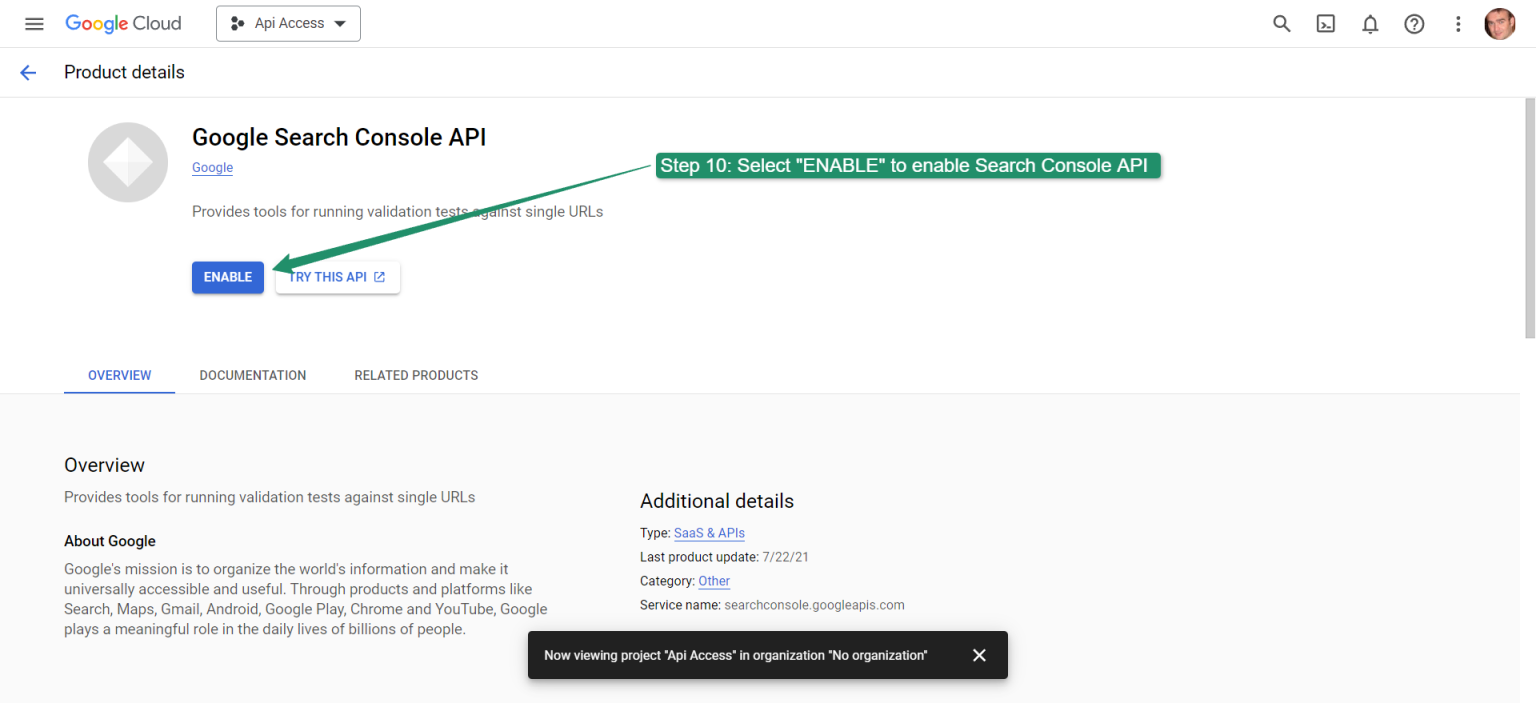1536x703 pixels.
Task: Switch to the RELATED PRODUCTS tab
Action: [x=416, y=375]
